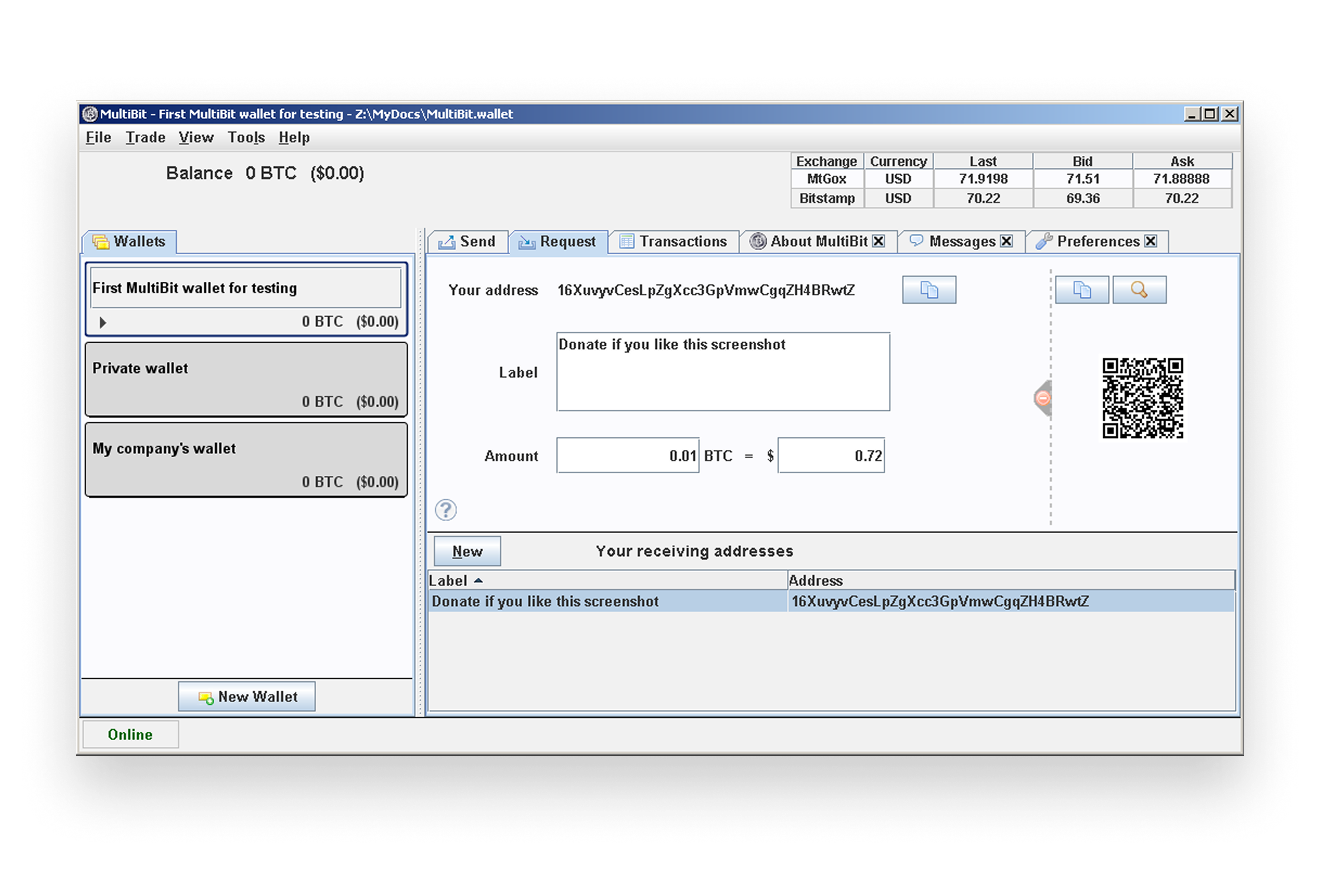Open the help question mark icon
1320x888 pixels.
tap(446, 510)
